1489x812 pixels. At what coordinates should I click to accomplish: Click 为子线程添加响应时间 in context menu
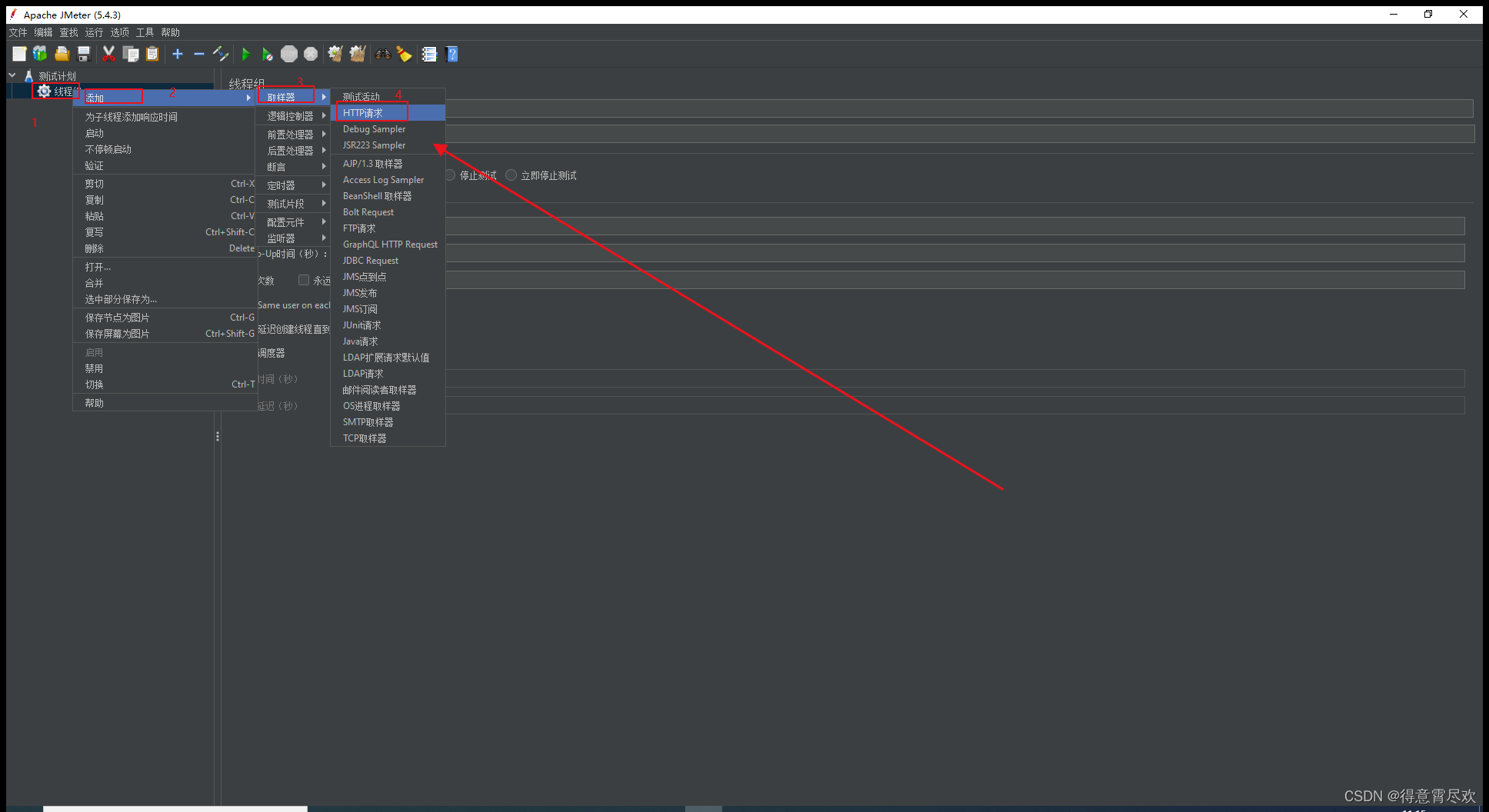[x=165, y=117]
